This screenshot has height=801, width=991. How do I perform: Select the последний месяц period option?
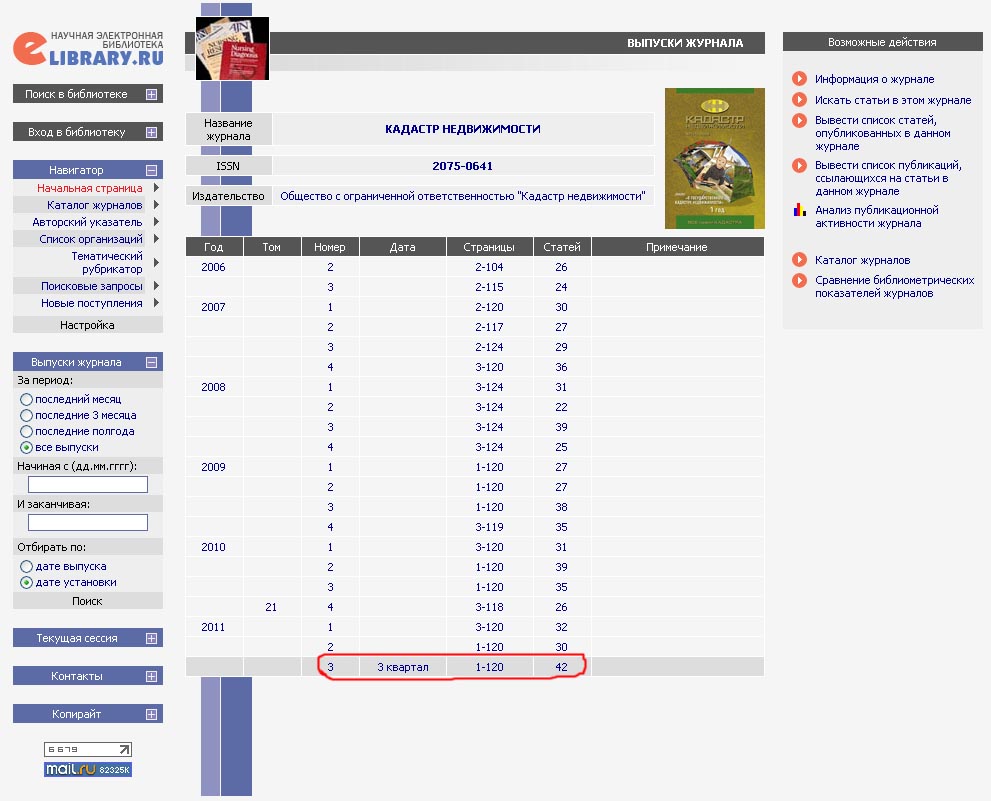coord(26,399)
